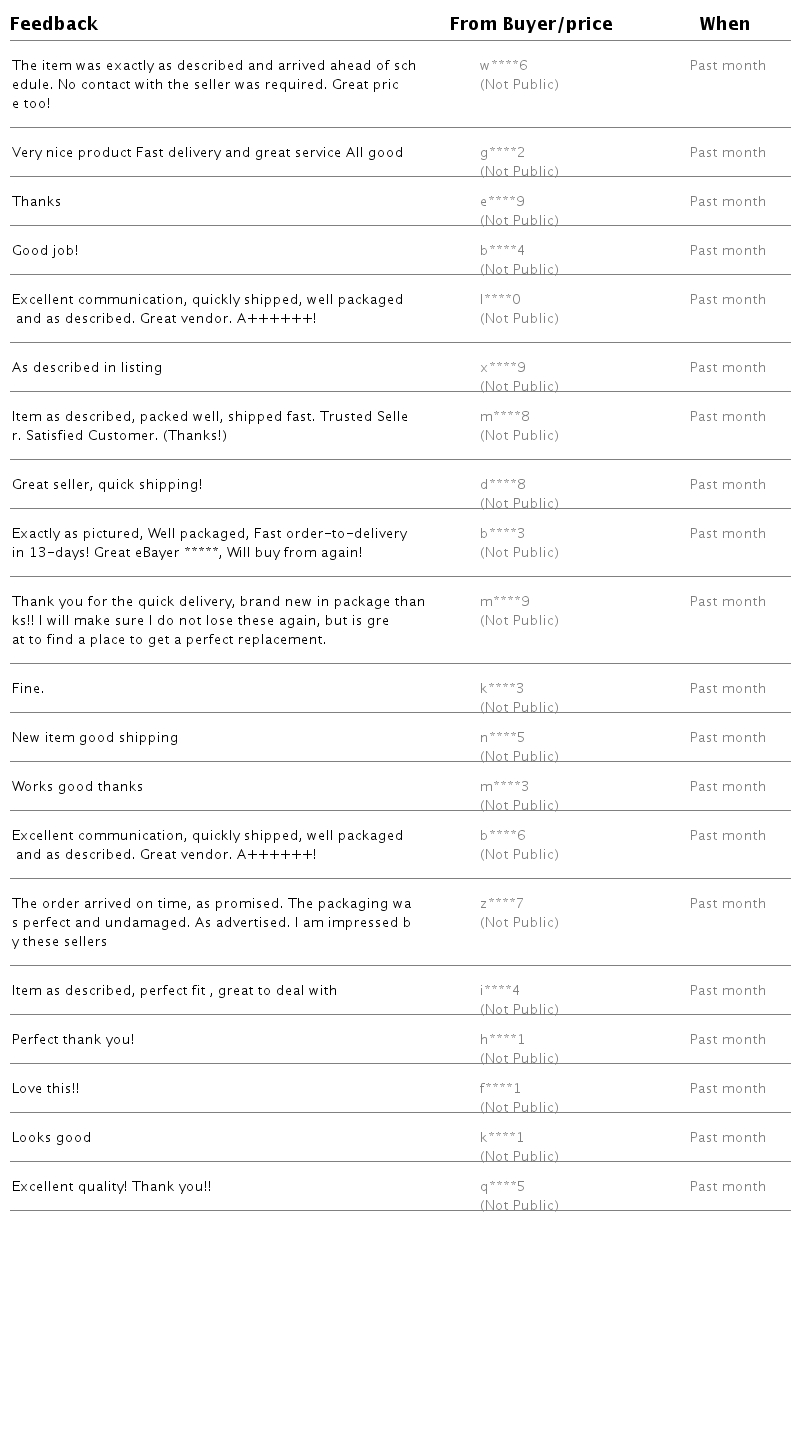Click the 'Good job!' feedback comment

click(x=45, y=251)
